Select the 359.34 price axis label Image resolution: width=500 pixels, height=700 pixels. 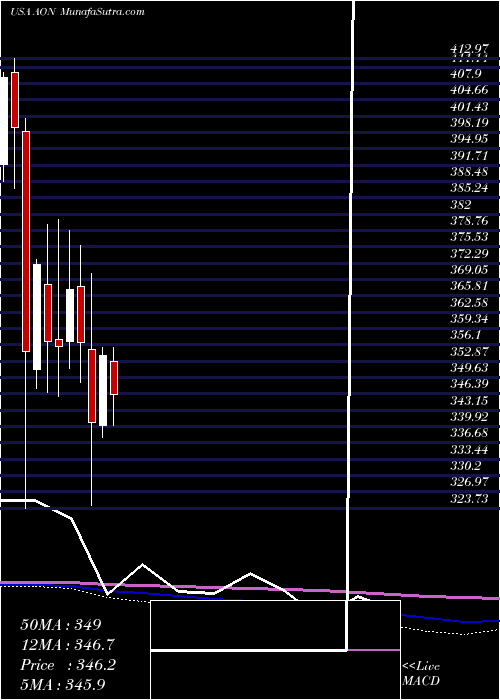click(469, 319)
